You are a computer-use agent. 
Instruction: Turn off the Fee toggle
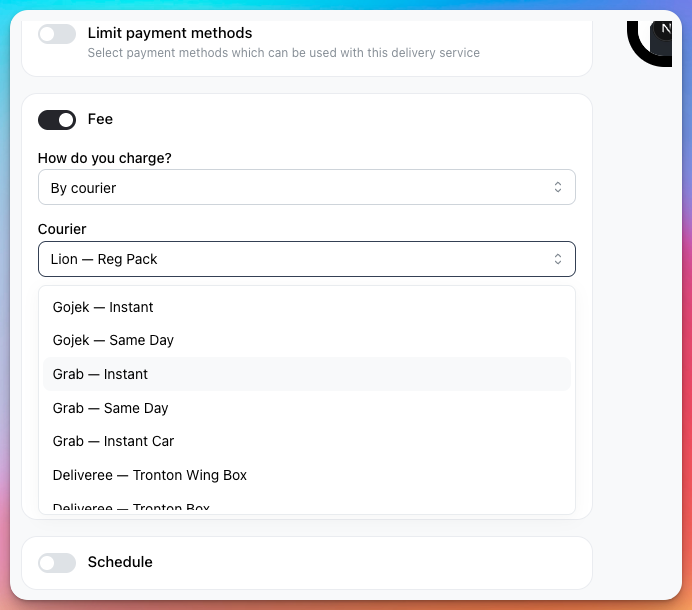pyautogui.click(x=56, y=120)
